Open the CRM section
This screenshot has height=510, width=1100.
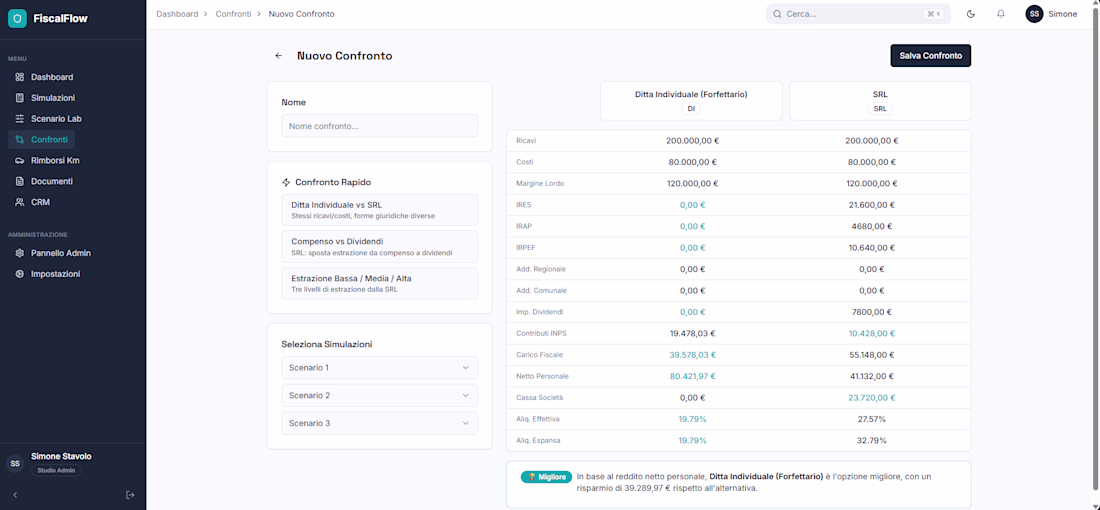[x=40, y=203]
